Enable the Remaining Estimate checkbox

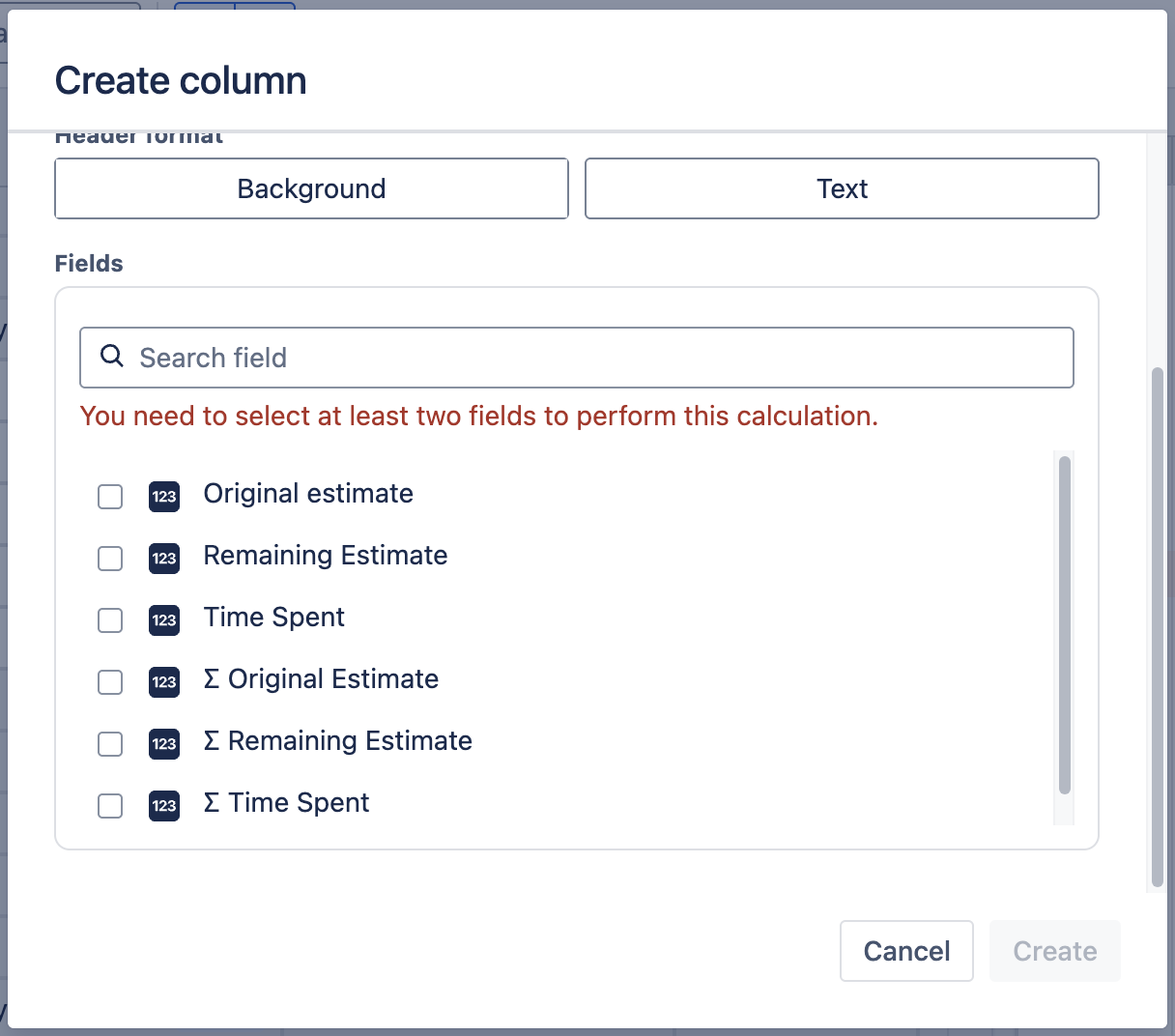(x=110, y=559)
